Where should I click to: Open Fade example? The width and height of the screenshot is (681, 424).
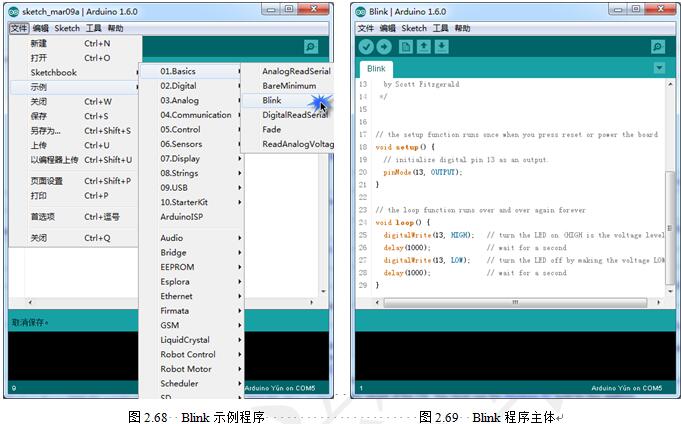tap(288, 129)
